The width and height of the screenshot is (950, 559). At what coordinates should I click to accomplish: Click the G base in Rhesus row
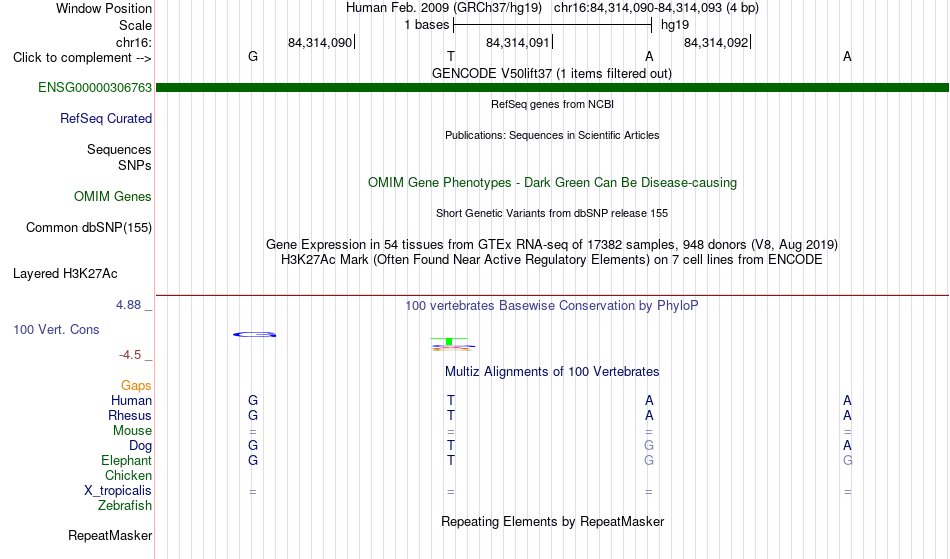[253, 415]
